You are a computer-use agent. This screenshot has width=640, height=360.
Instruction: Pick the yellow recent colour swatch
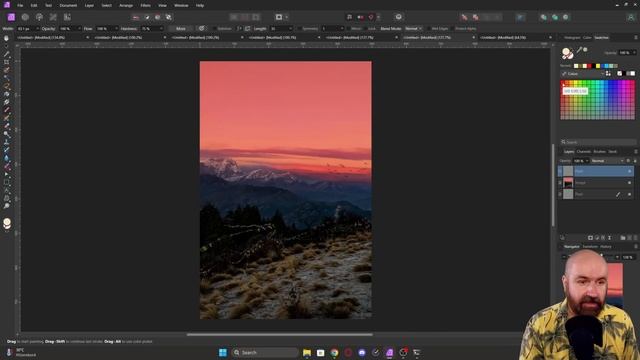pos(598,66)
